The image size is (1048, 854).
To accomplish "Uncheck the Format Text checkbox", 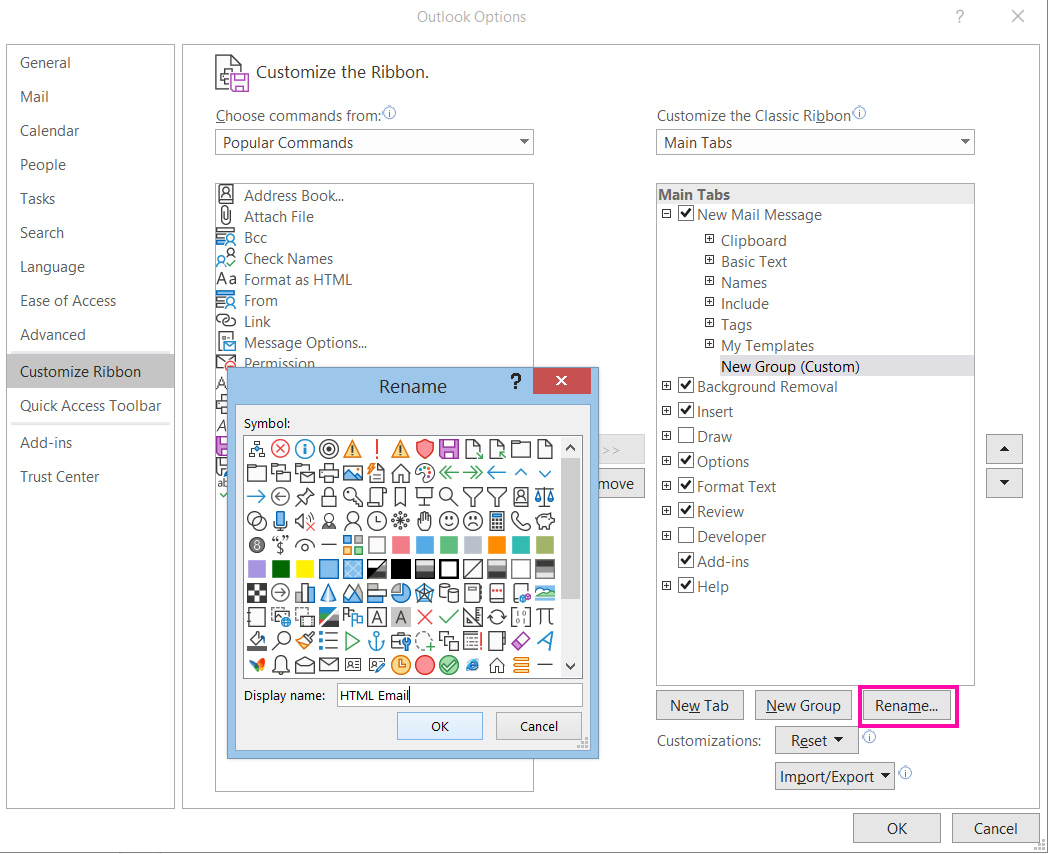I will point(686,486).
